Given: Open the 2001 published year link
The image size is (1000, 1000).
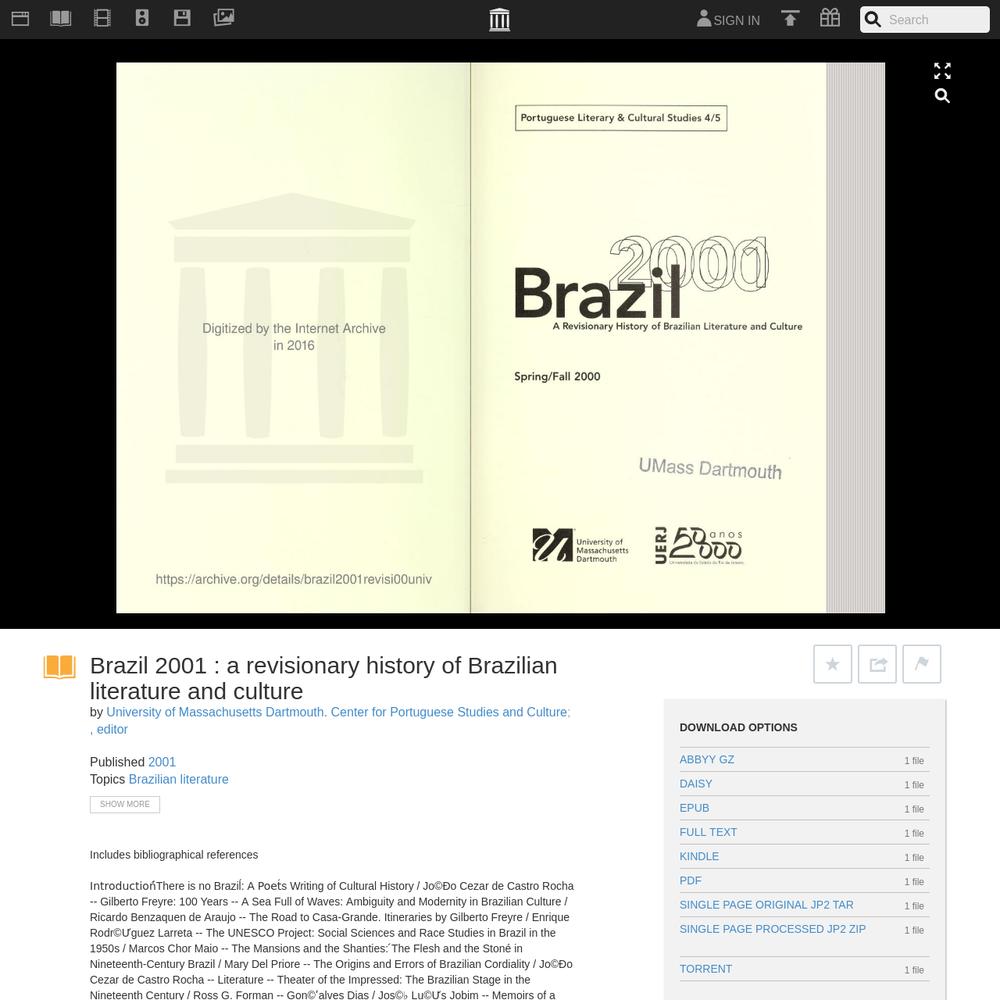Looking at the screenshot, I should pyautogui.click(x=162, y=762).
